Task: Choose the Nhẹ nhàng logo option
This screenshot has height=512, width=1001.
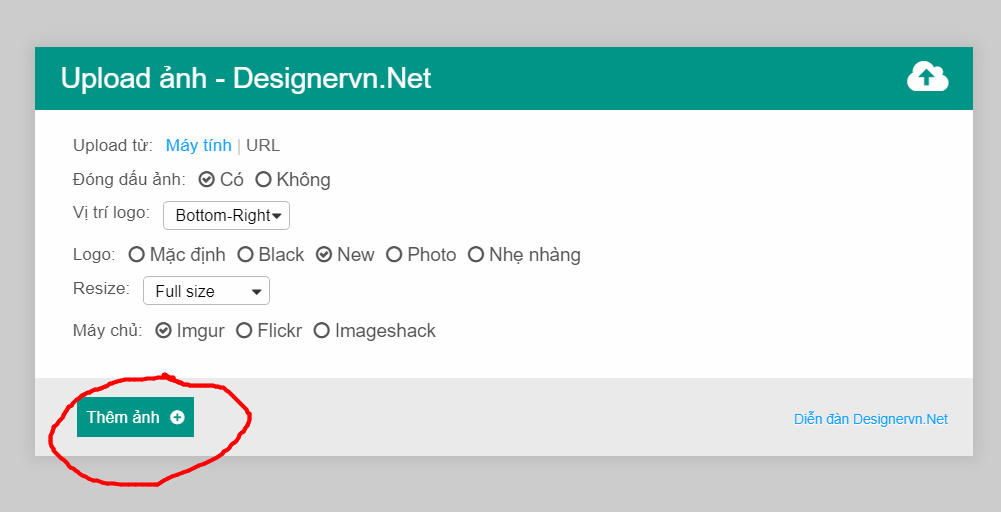Action: pos(524,255)
